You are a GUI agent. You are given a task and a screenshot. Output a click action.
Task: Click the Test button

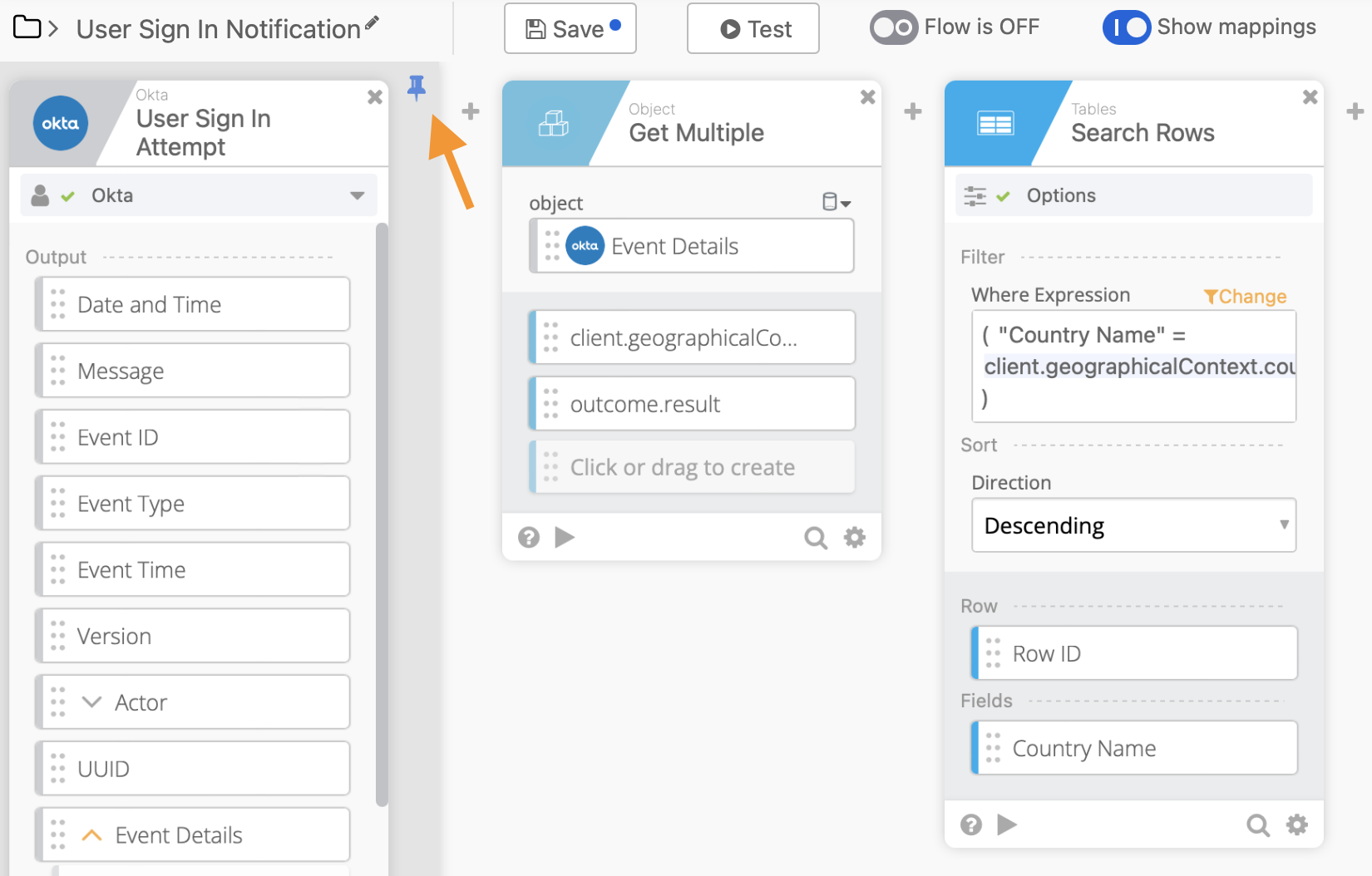(753, 29)
